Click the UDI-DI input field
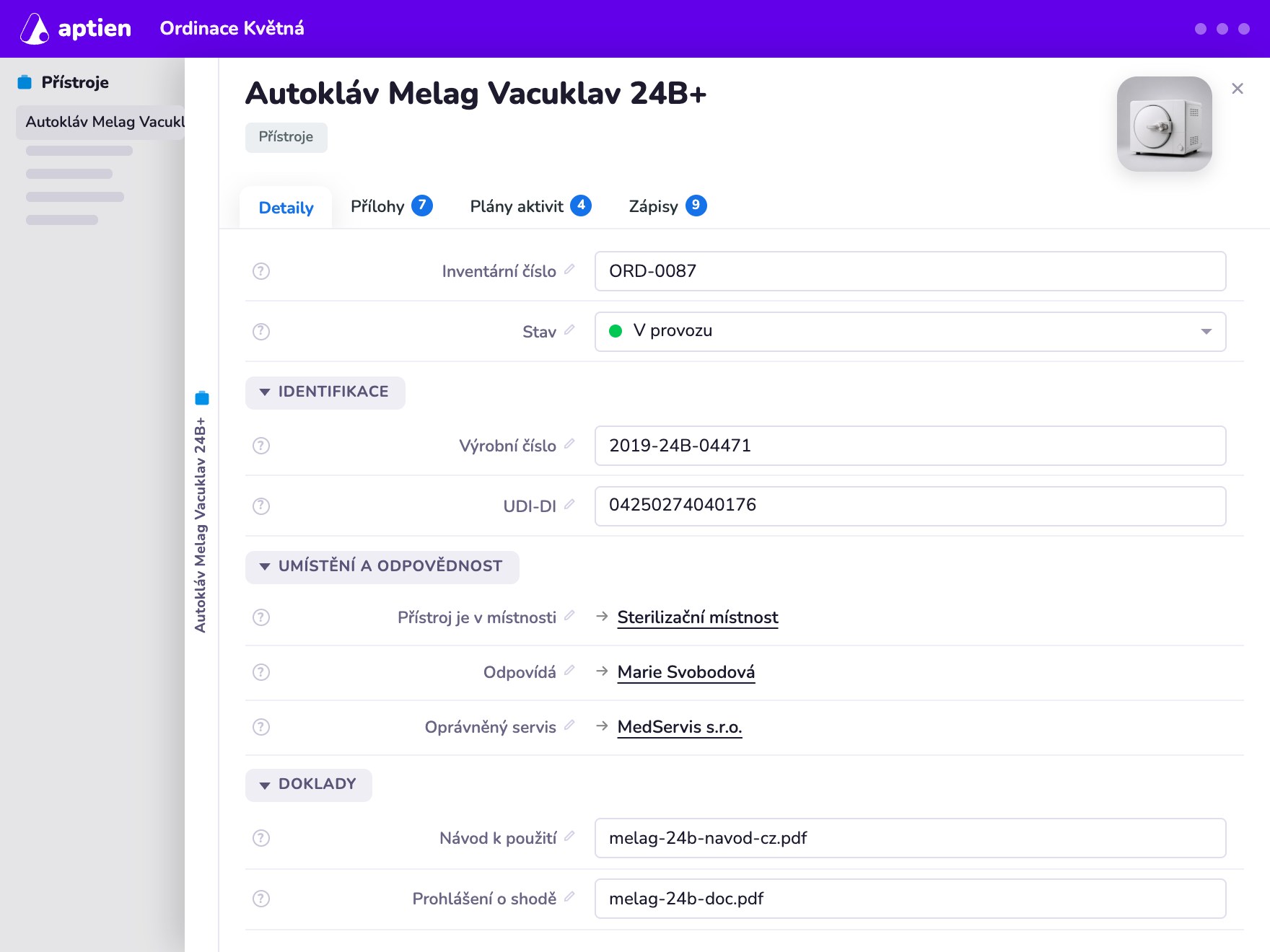This screenshot has width=1270, height=952. click(910, 506)
